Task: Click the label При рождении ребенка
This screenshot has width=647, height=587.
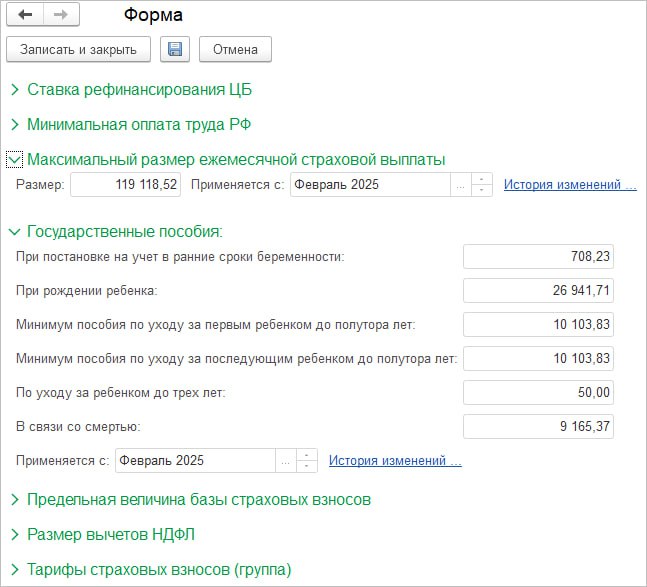Action: [x=87, y=291]
